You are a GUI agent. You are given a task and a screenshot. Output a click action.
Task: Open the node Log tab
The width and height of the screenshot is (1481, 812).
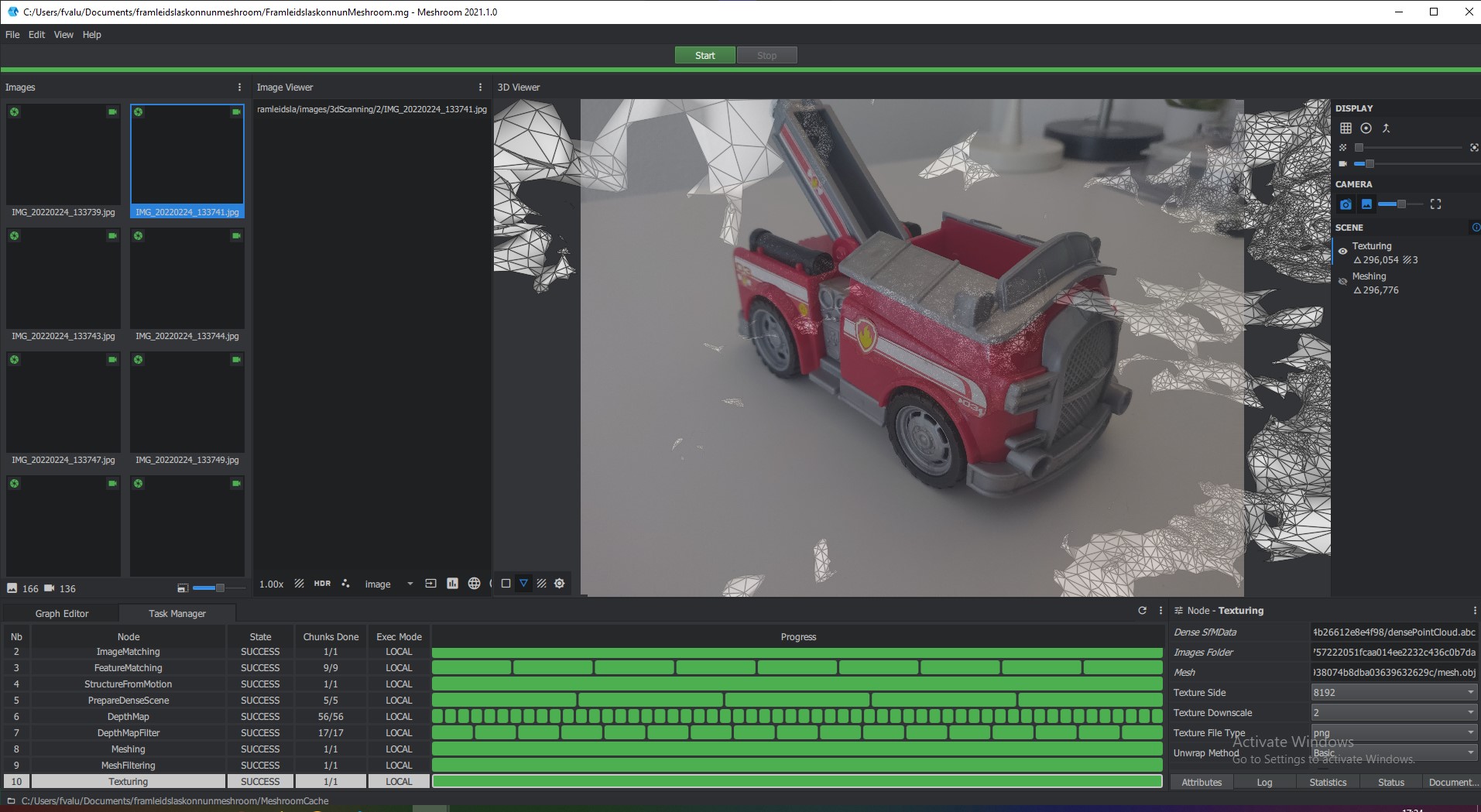tap(1264, 783)
